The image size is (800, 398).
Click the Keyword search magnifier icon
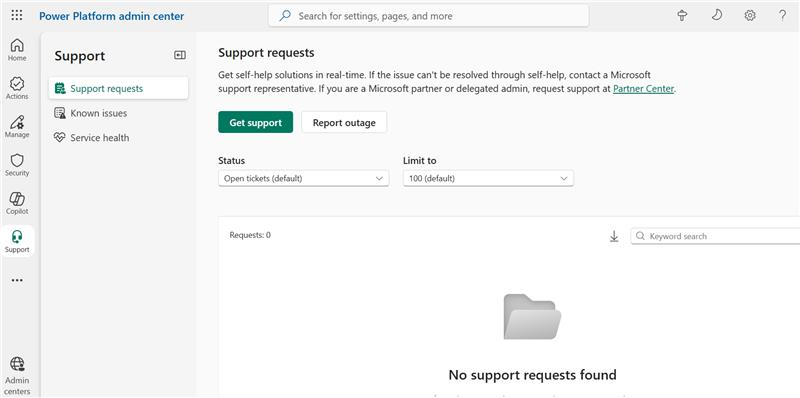(x=641, y=236)
